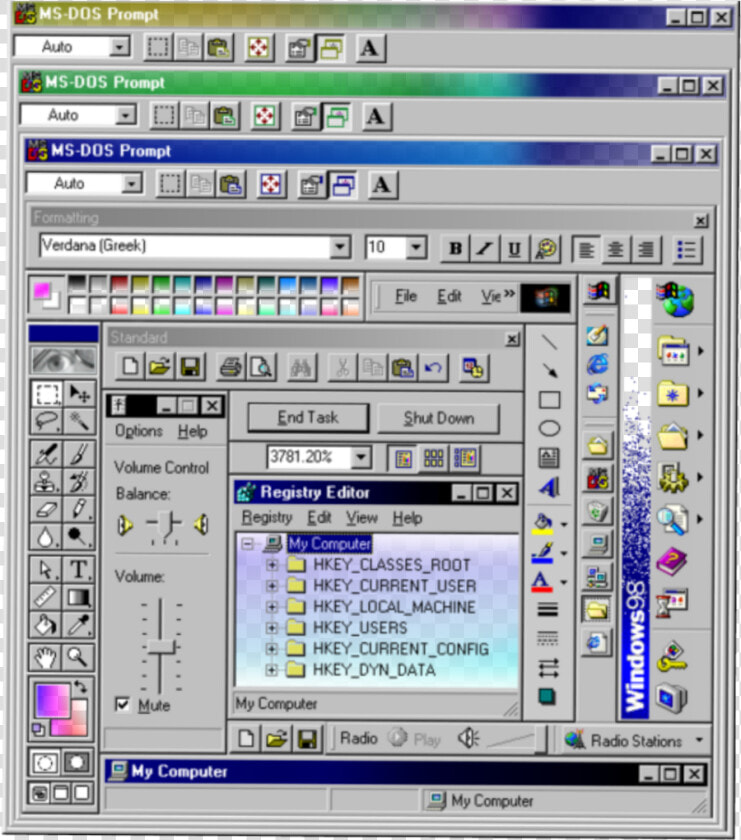Select the Move tool in toolbox

(x=79, y=394)
